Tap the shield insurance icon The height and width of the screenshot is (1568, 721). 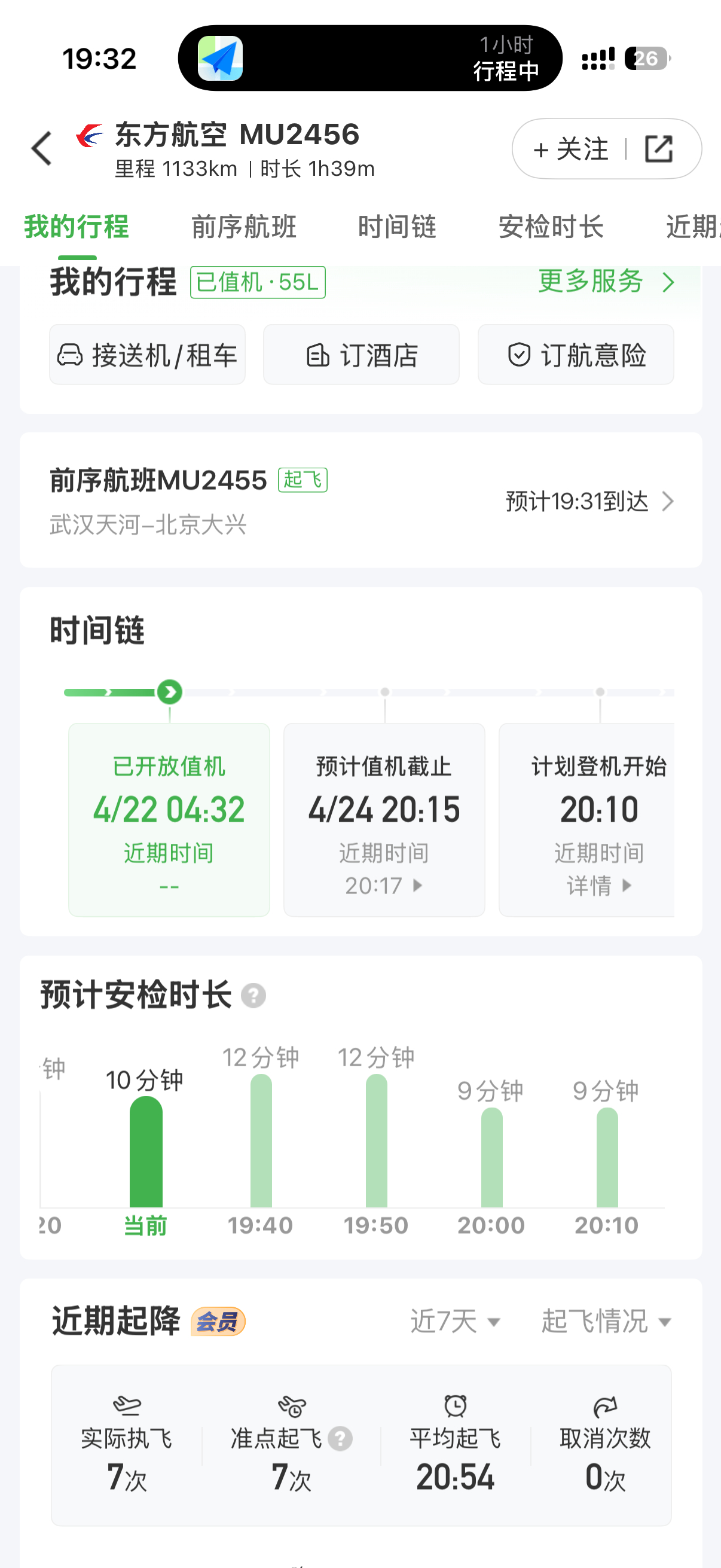[519, 355]
